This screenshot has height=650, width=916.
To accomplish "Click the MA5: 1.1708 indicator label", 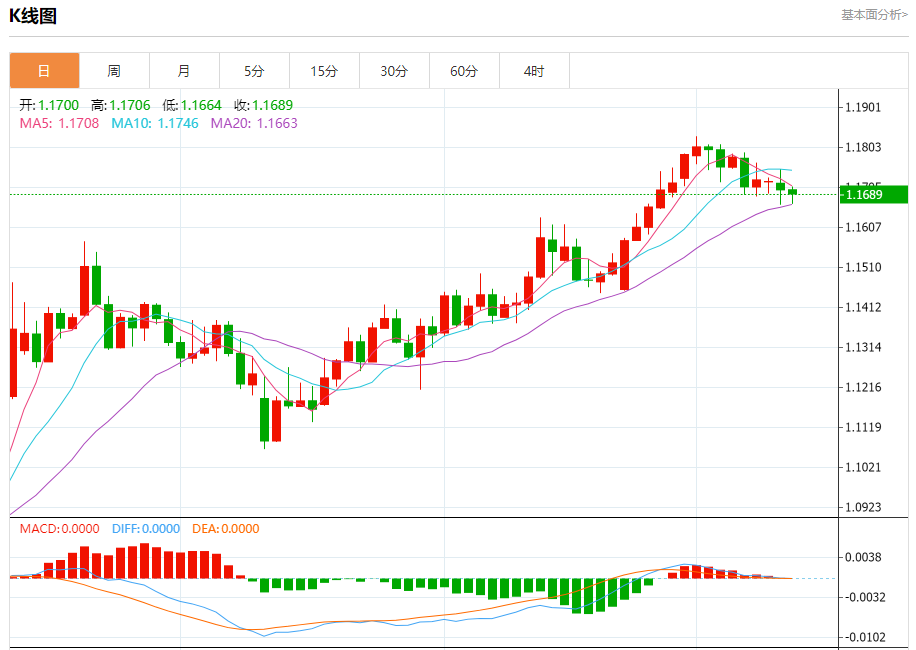I will 59,123.
